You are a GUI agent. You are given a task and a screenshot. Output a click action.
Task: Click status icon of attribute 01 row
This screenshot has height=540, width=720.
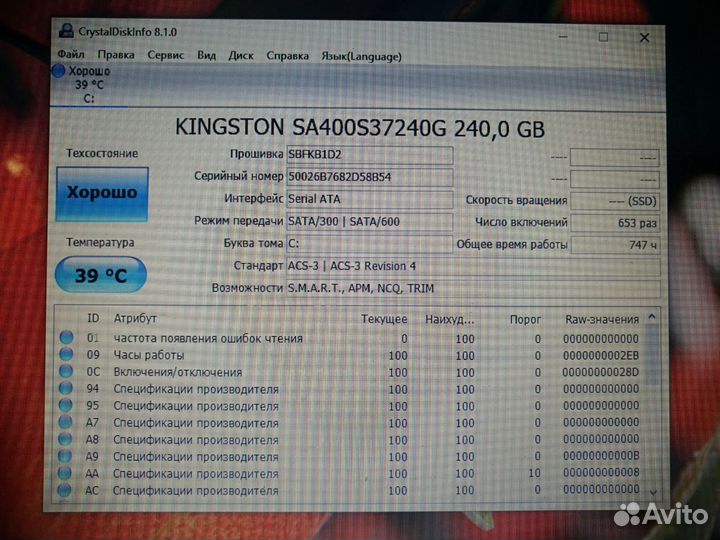(66, 338)
